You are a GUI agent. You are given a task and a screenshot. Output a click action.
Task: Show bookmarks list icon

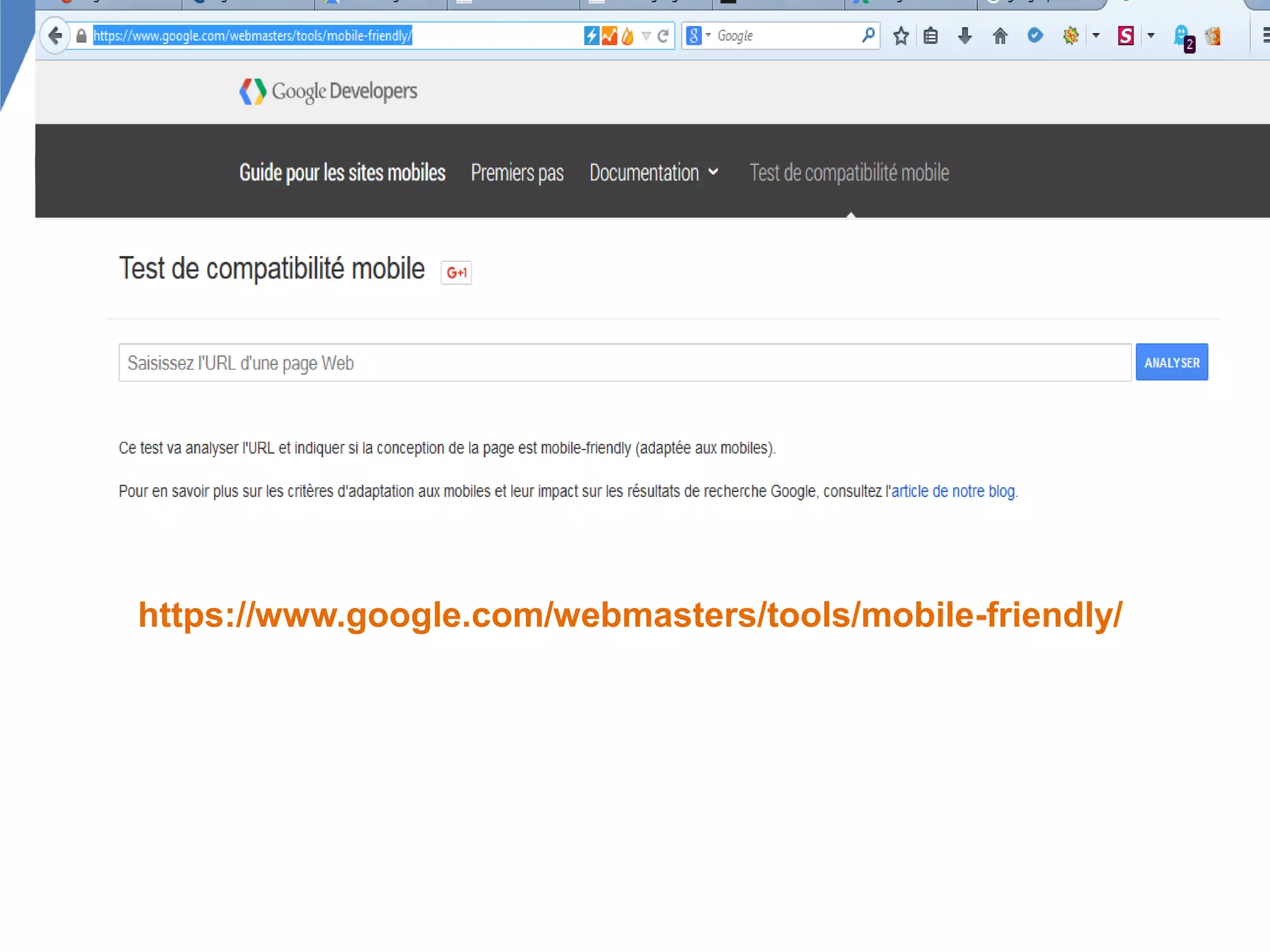point(931,36)
